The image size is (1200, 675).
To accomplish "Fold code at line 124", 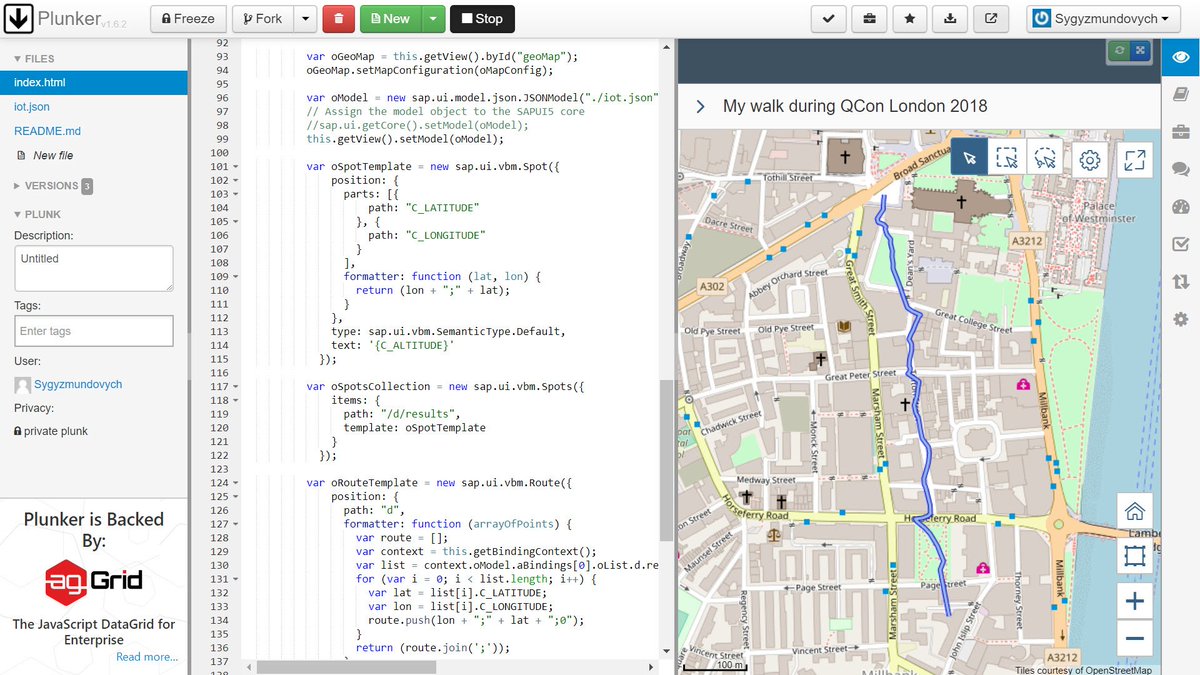I will (x=235, y=483).
